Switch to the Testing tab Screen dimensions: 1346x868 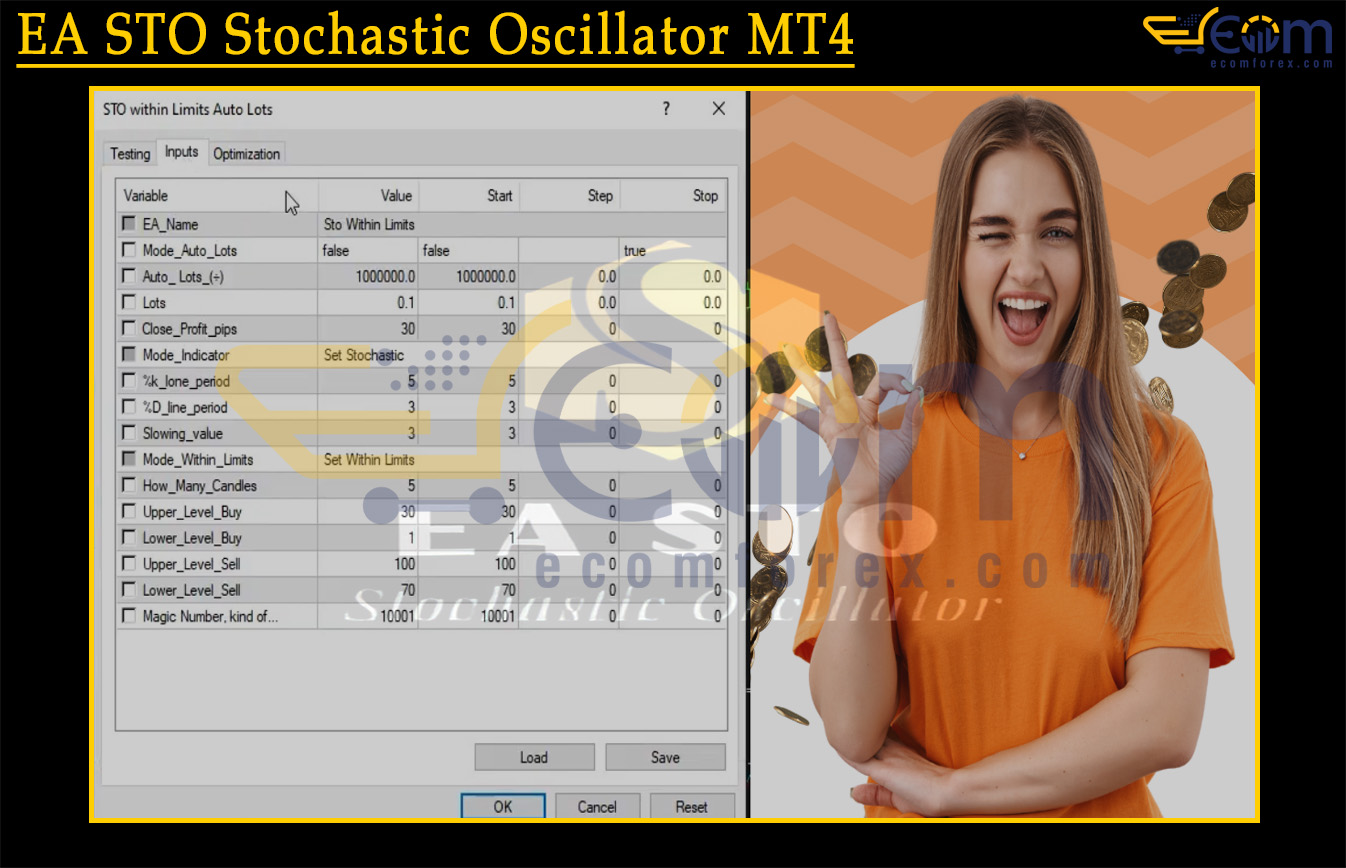[130, 154]
